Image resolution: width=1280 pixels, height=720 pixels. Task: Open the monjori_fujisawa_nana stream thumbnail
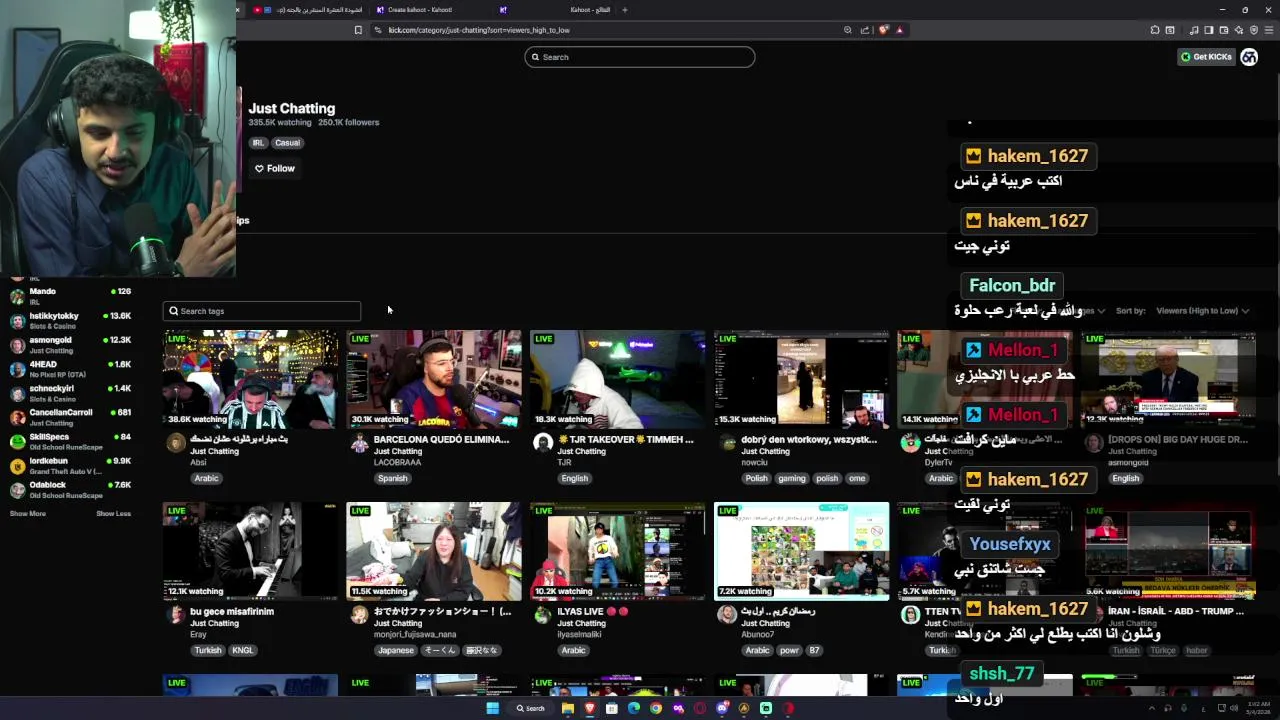[x=434, y=551]
